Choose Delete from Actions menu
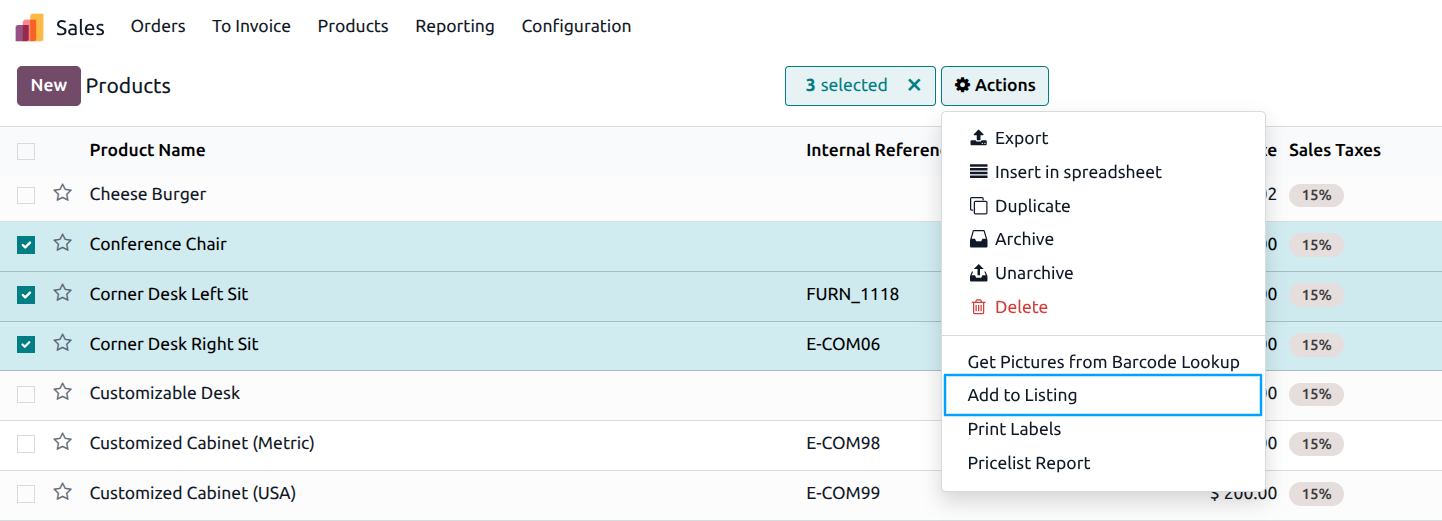 (x=1104, y=307)
